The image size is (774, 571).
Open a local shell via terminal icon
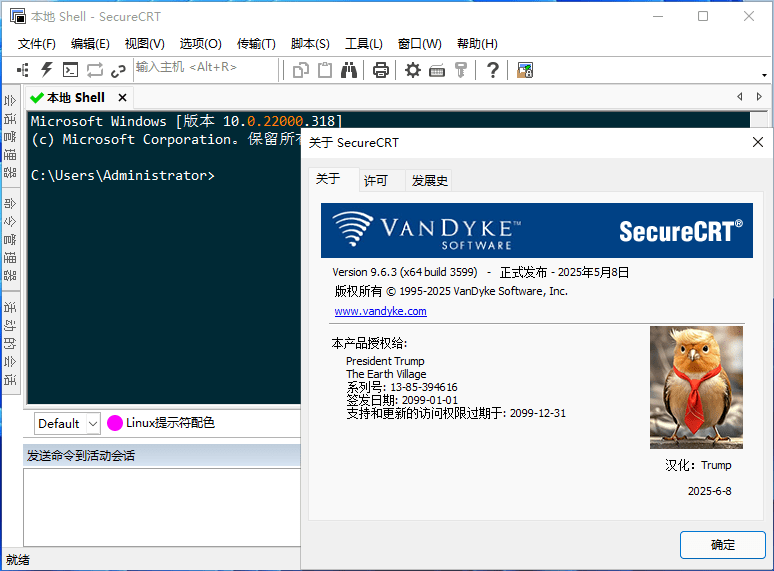pos(71,70)
